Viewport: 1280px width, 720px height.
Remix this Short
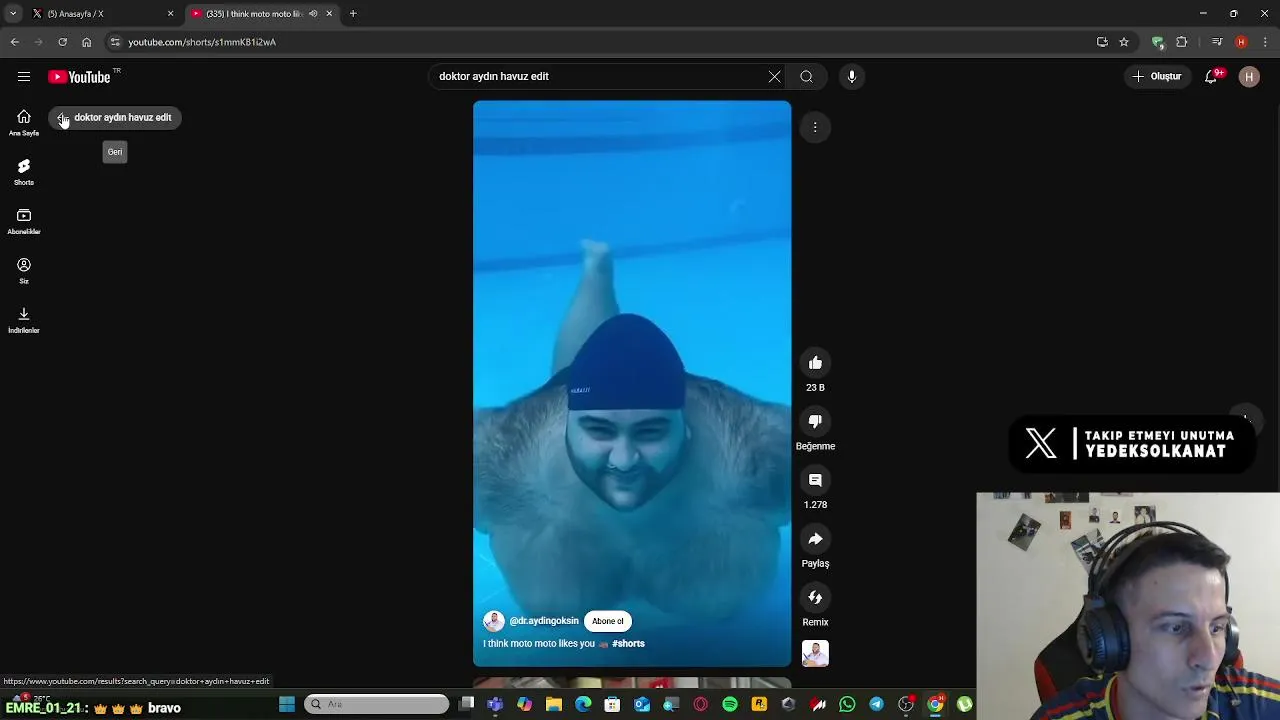[815, 597]
